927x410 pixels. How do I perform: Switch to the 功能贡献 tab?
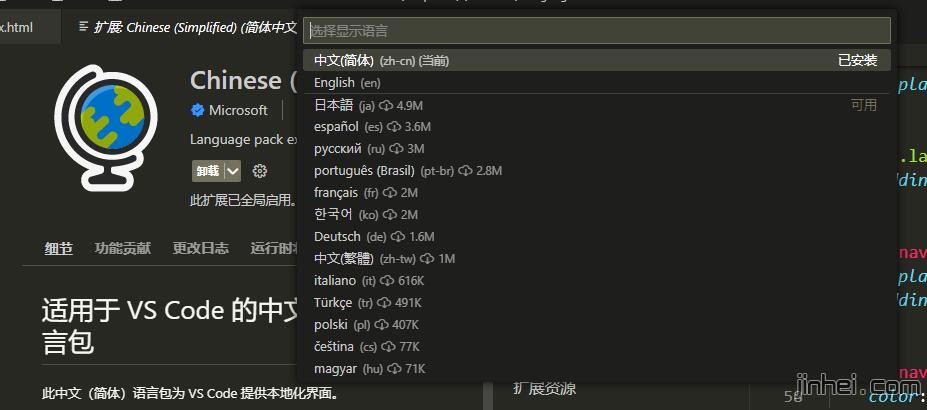click(122, 248)
